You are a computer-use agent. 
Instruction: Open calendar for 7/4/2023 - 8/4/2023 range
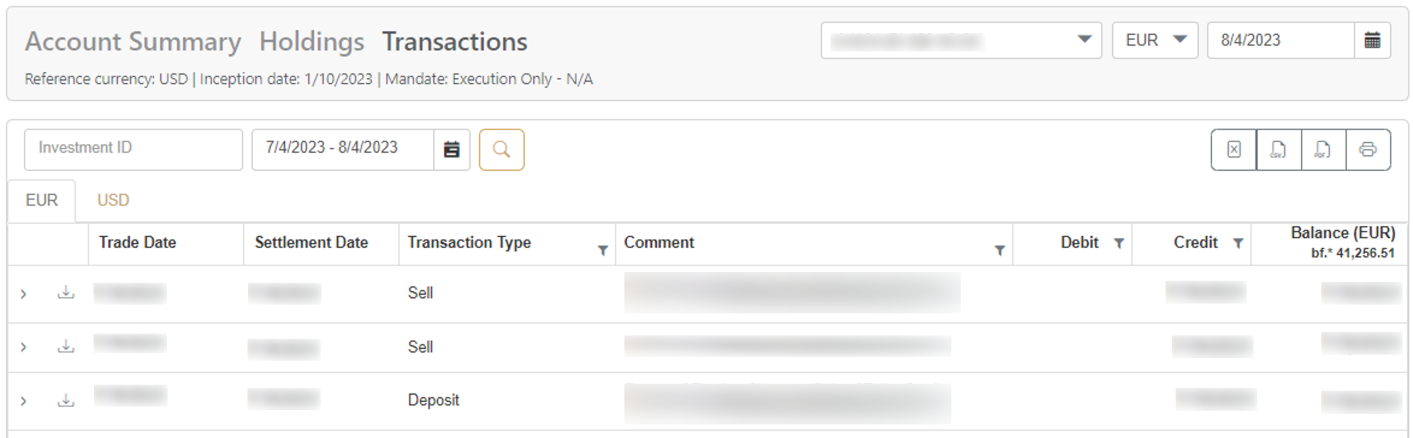tap(452, 150)
